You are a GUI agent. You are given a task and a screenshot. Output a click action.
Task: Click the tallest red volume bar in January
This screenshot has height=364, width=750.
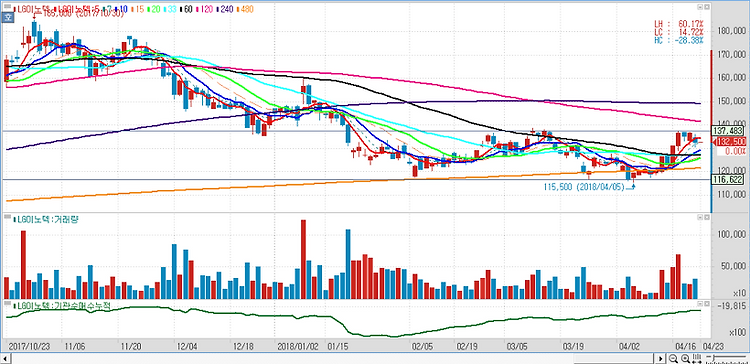point(303,259)
